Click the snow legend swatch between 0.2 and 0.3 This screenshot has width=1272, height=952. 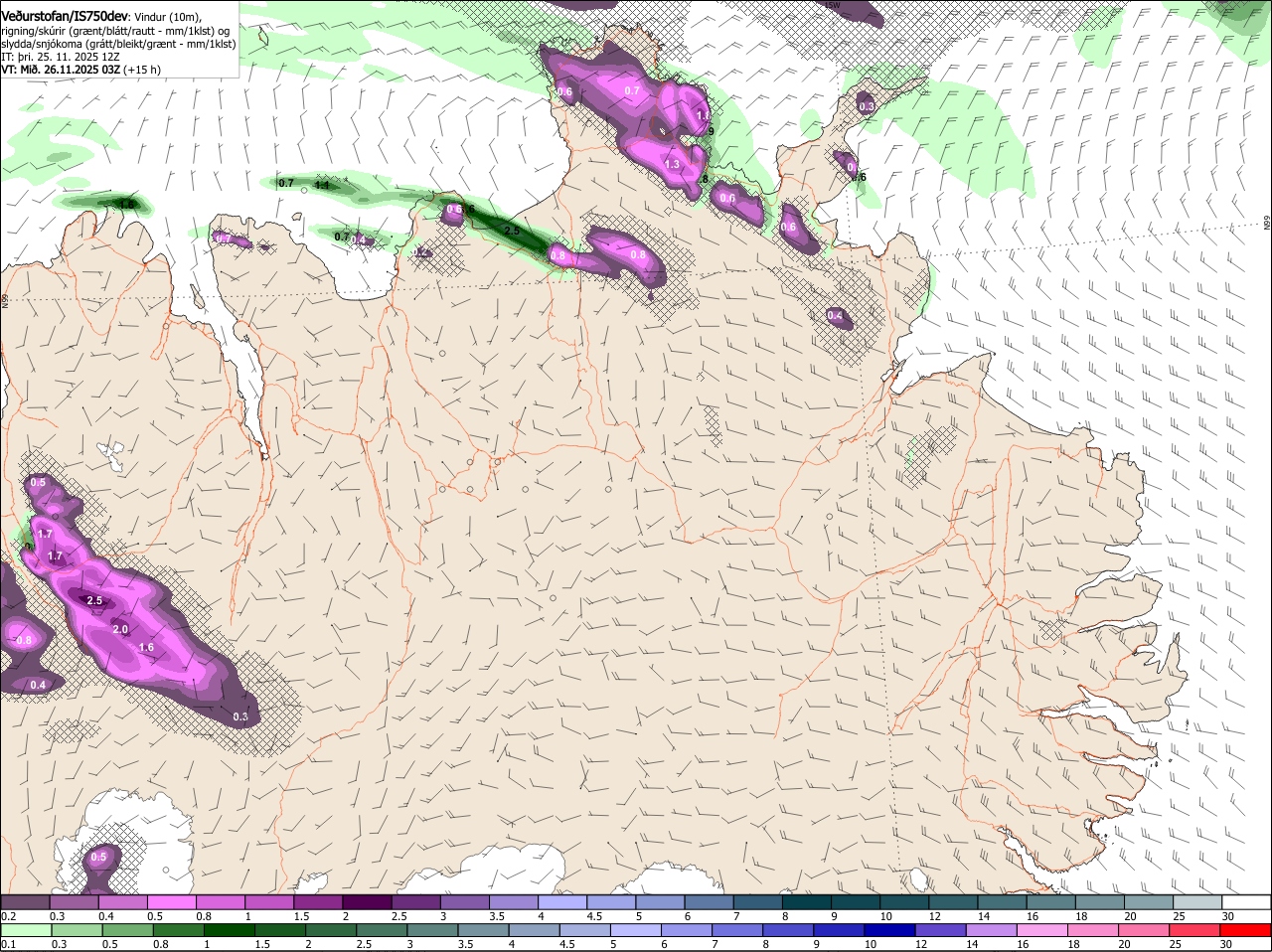point(25,901)
